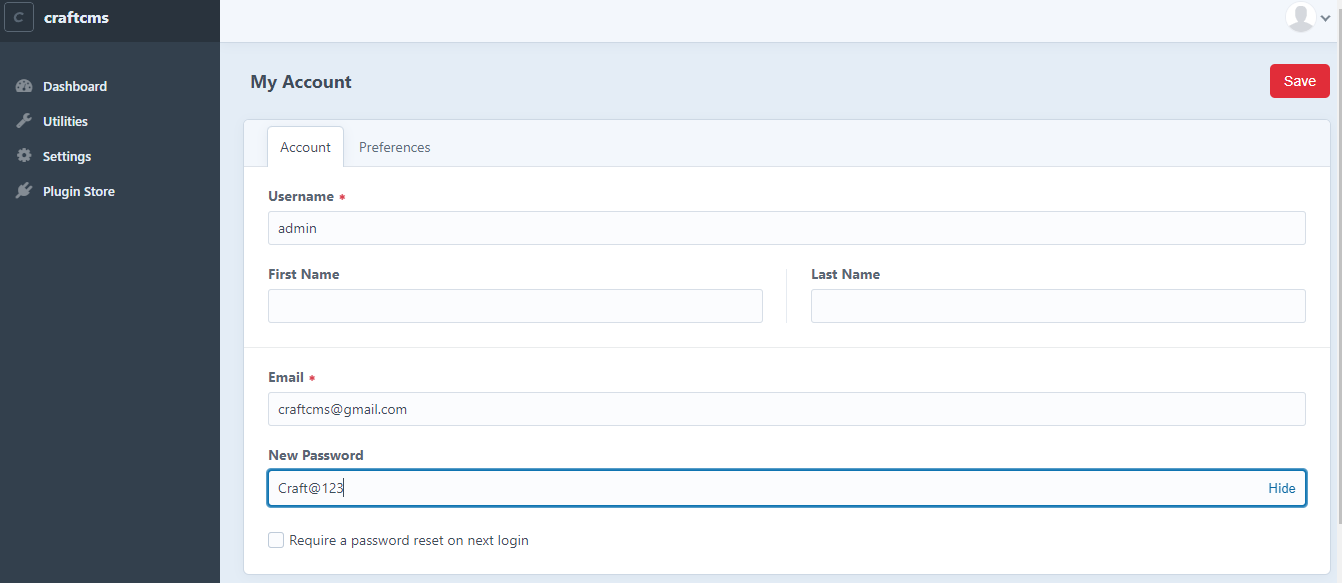
Task: Open the craftcms site name link
Action: coord(76,18)
